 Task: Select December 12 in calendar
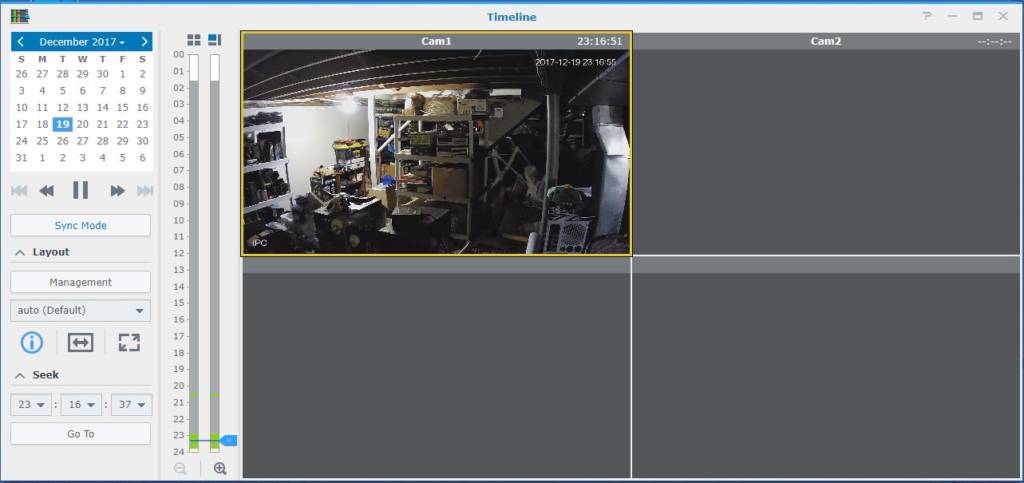[x=63, y=108]
